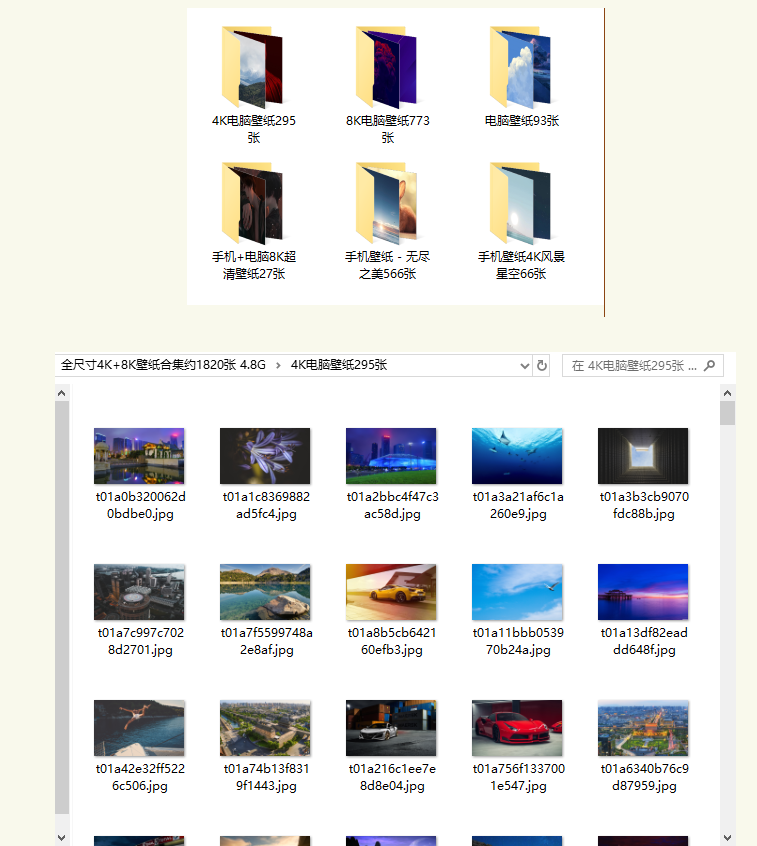Focus the search box 在 4K电脑壁纸295张
757x846 pixels.
pyautogui.click(x=643, y=366)
